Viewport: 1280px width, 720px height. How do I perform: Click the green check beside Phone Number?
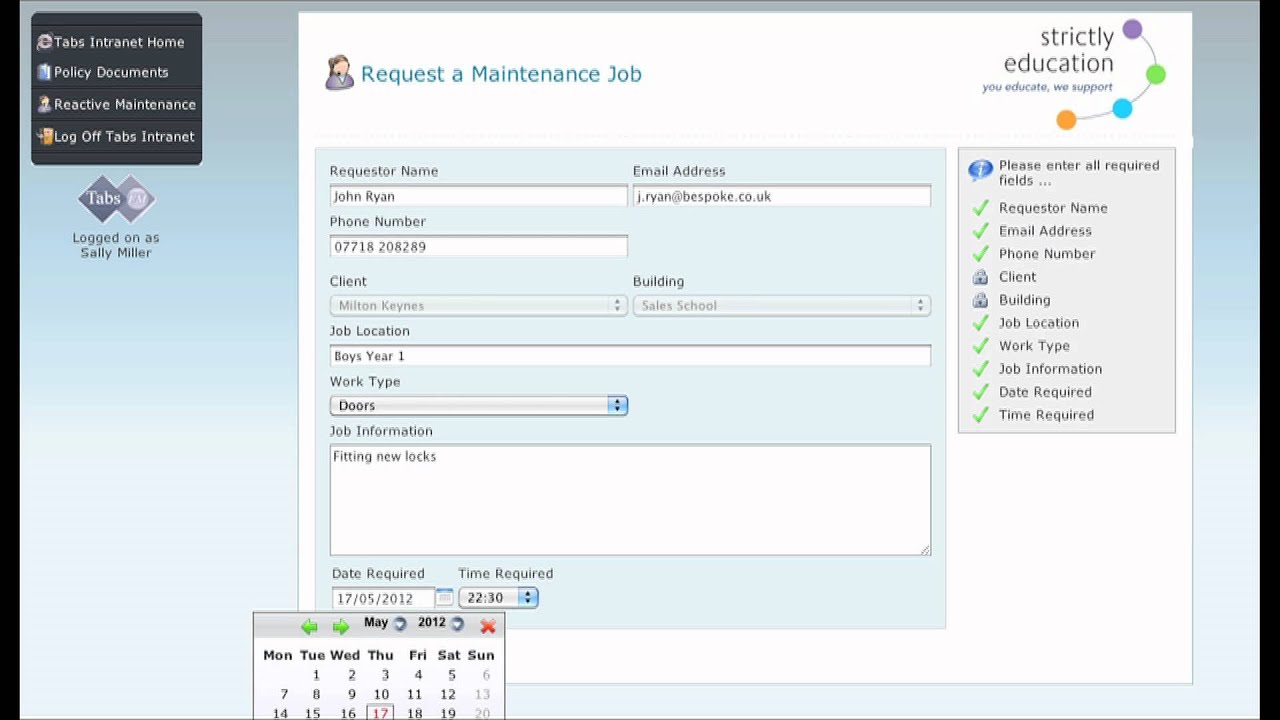pyautogui.click(x=980, y=253)
